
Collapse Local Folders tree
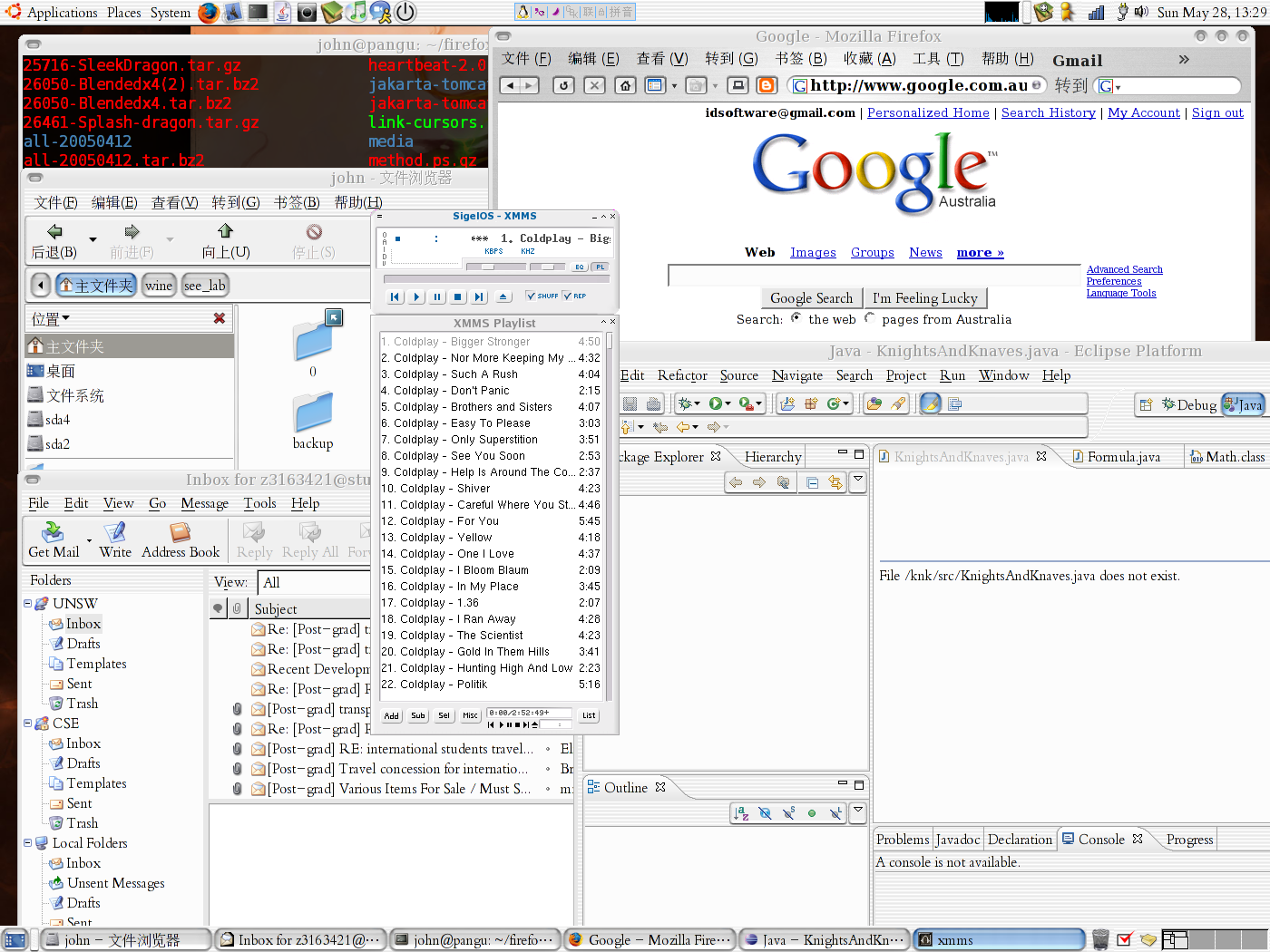click(27, 842)
